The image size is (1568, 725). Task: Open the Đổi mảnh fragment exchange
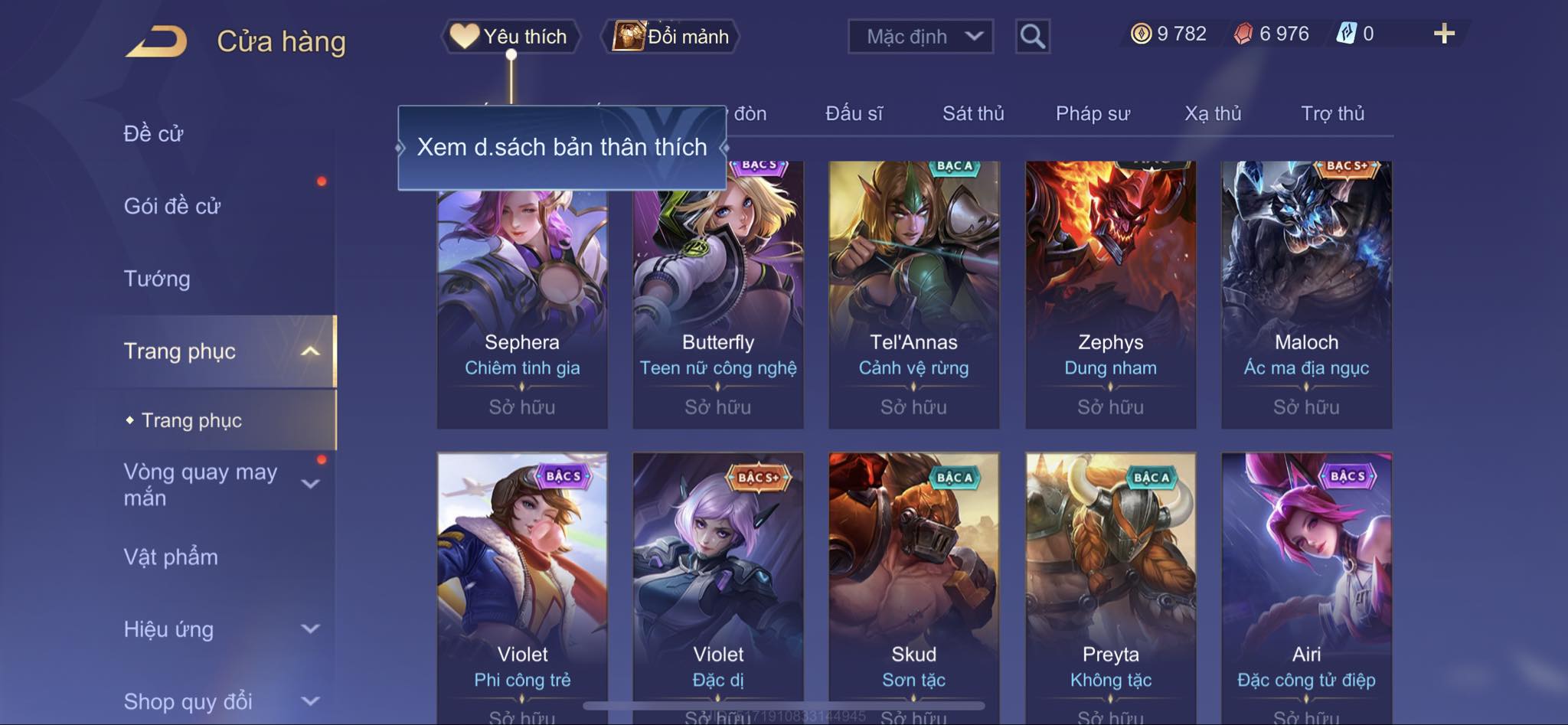click(x=671, y=36)
